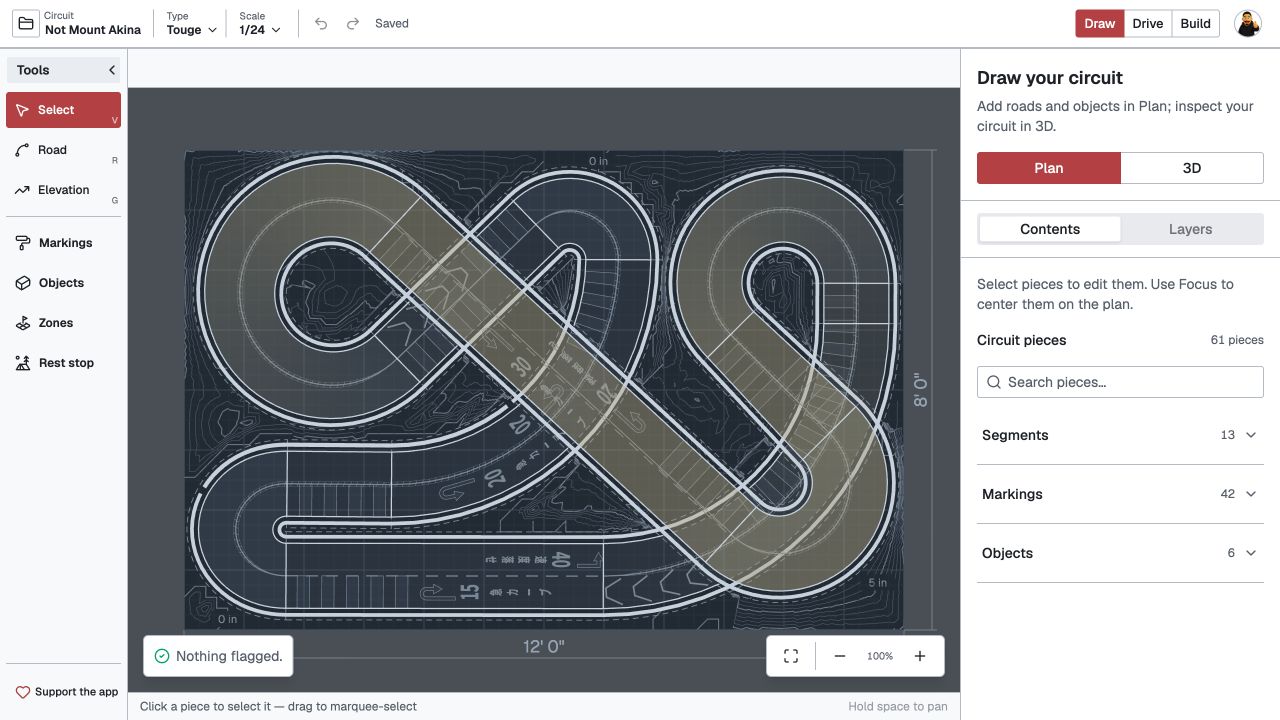Screen dimensions: 1280x720
Task: Switch to the 3D view
Action: 1192,168
